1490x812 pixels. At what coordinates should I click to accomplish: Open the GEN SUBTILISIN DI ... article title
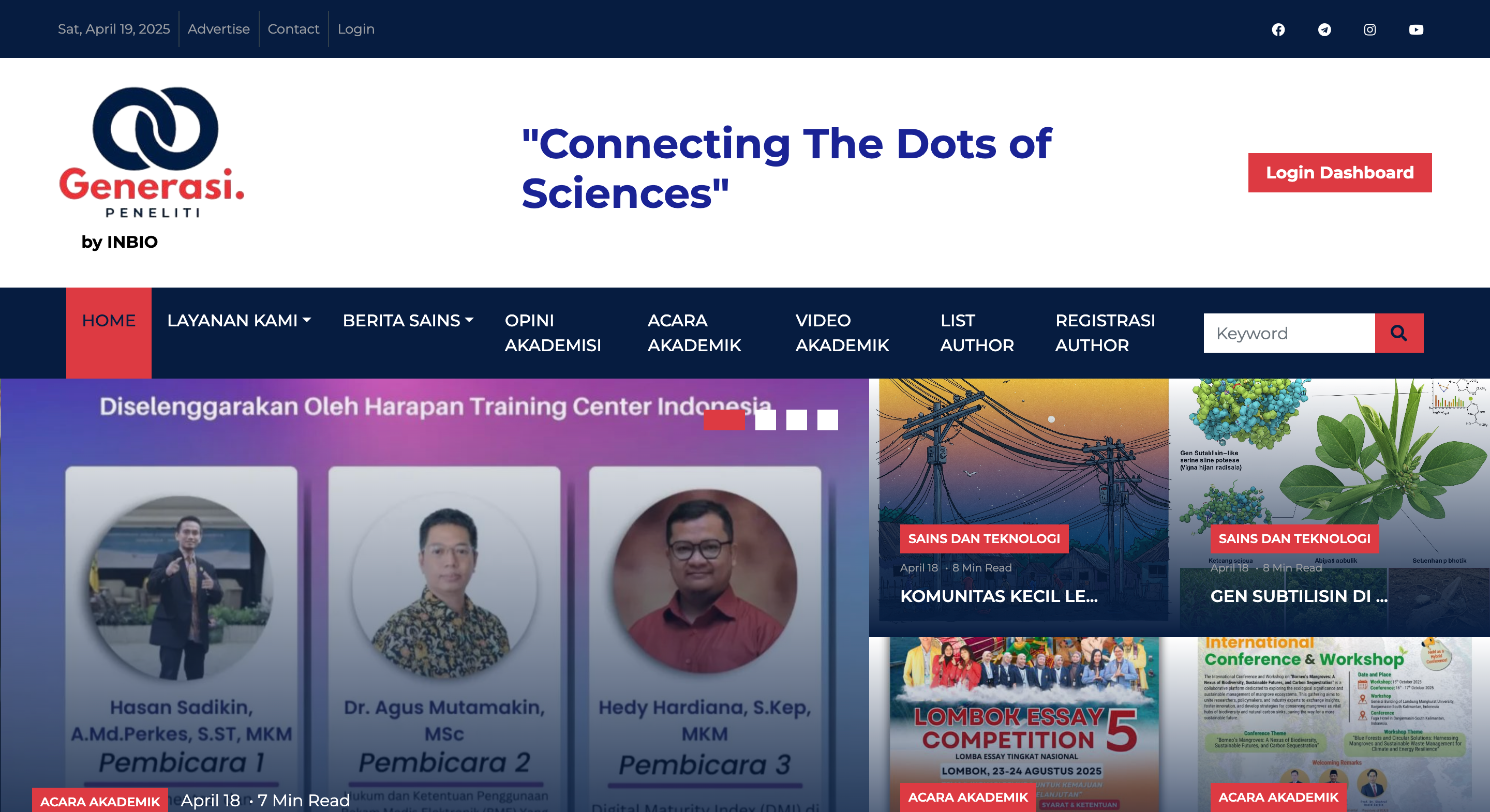[1299, 596]
